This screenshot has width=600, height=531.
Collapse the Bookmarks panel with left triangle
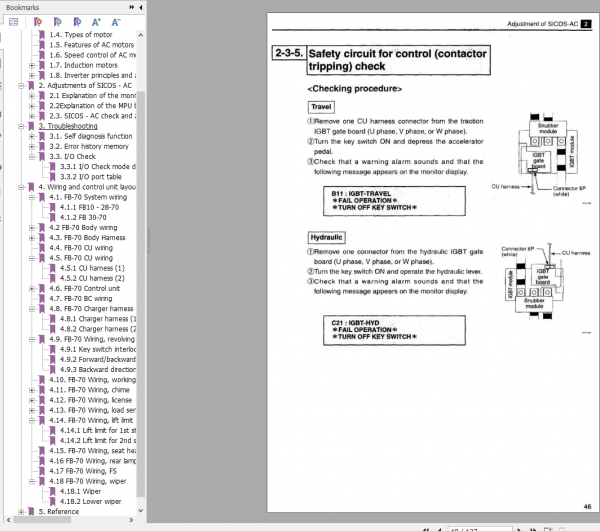click(x=140, y=7)
